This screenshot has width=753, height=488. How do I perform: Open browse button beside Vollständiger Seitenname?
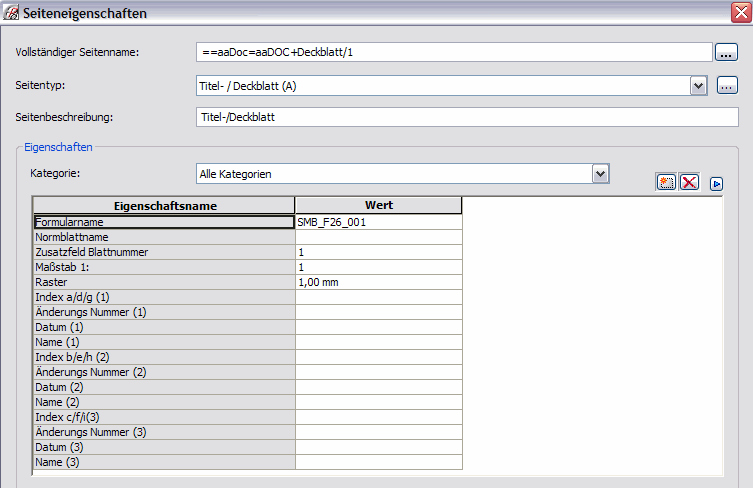click(x=726, y=52)
